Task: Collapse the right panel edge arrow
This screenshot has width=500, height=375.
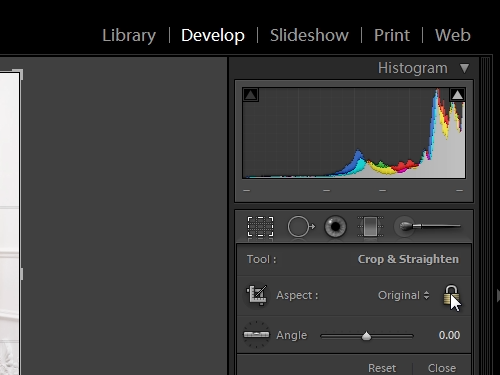Action: [x=498, y=296]
